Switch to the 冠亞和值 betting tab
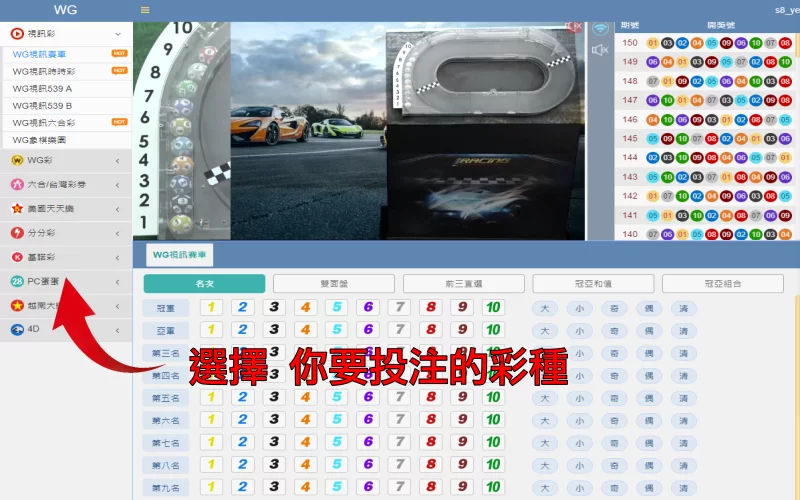This screenshot has height=500, width=800. tap(593, 284)
